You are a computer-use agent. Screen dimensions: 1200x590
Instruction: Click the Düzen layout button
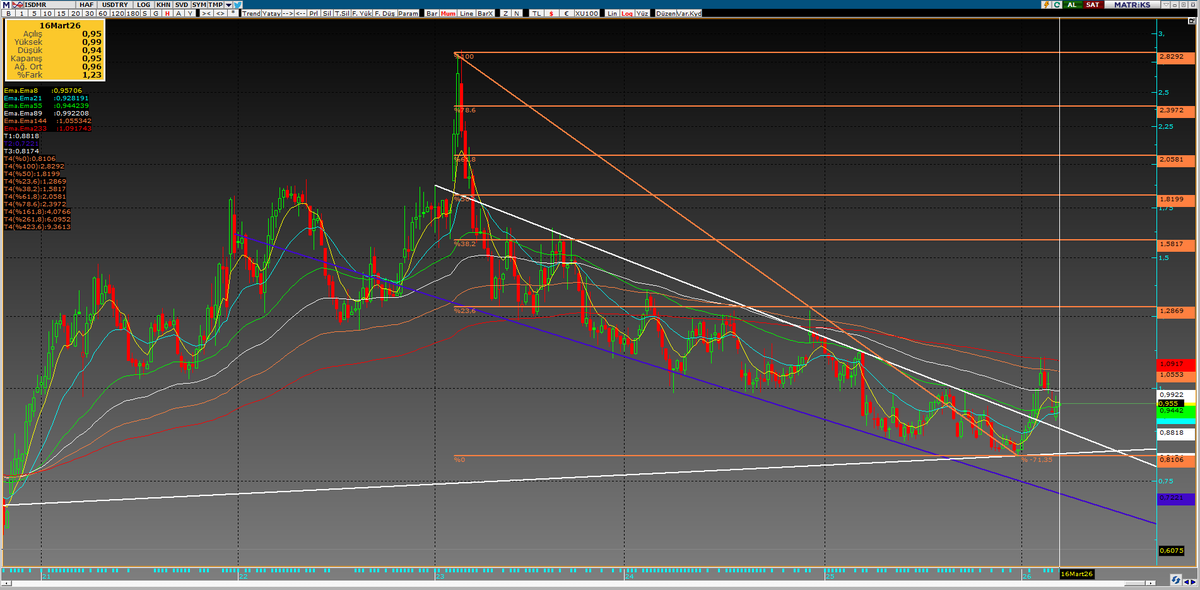[x=665, y=14]
